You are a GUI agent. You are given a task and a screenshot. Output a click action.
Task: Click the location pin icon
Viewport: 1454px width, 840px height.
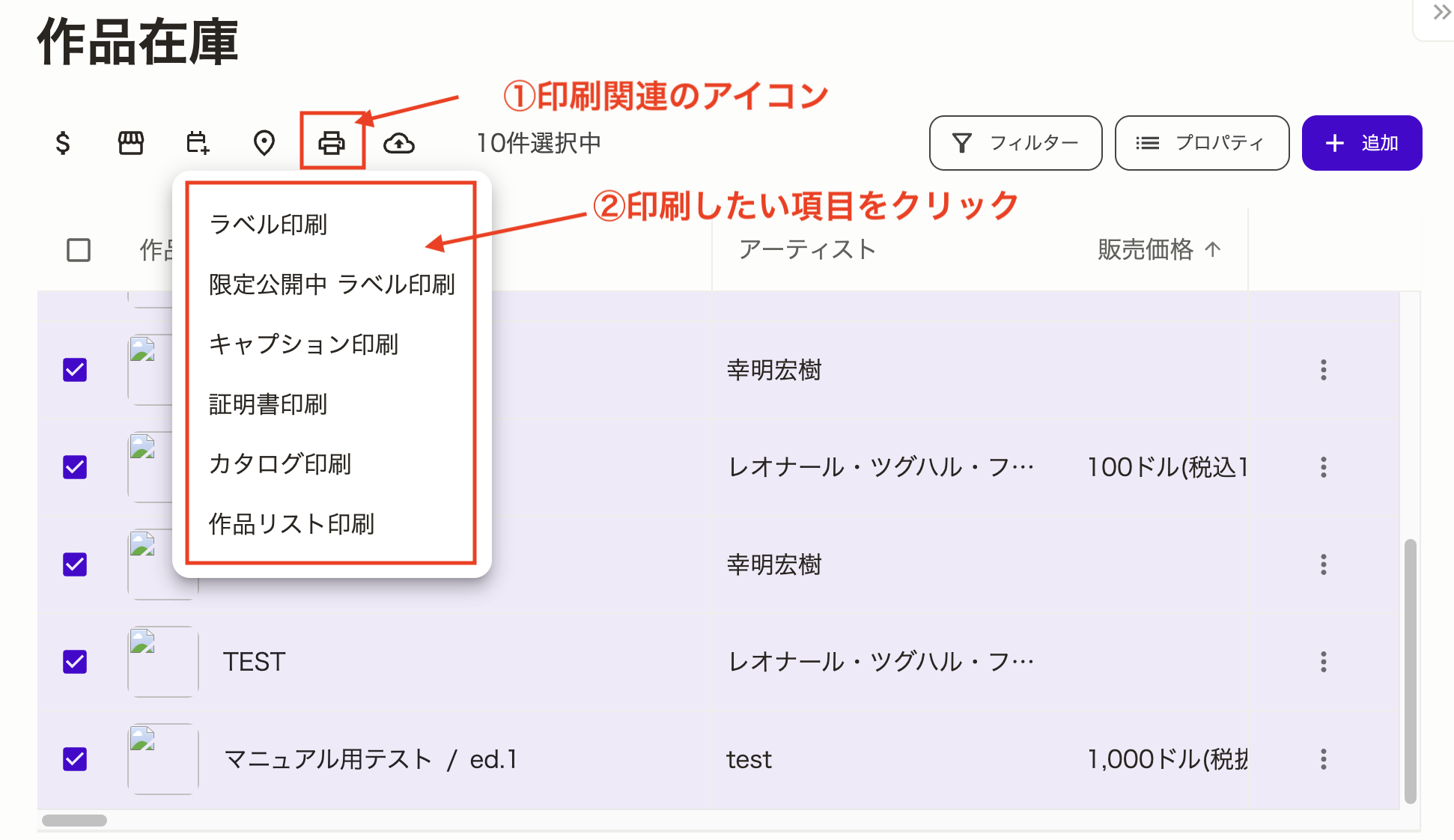[x=264, y=142]
